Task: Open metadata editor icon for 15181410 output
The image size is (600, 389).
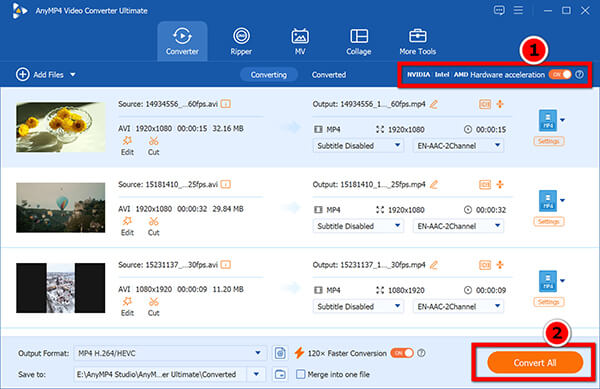Action: [485, 184]
